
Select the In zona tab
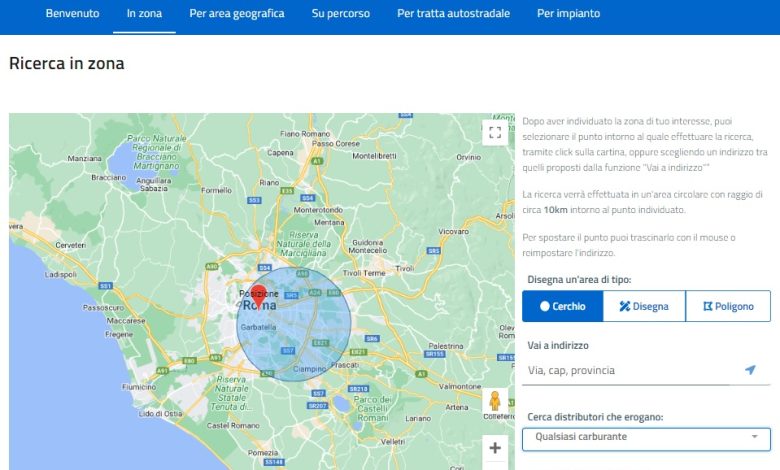point(144,13)
